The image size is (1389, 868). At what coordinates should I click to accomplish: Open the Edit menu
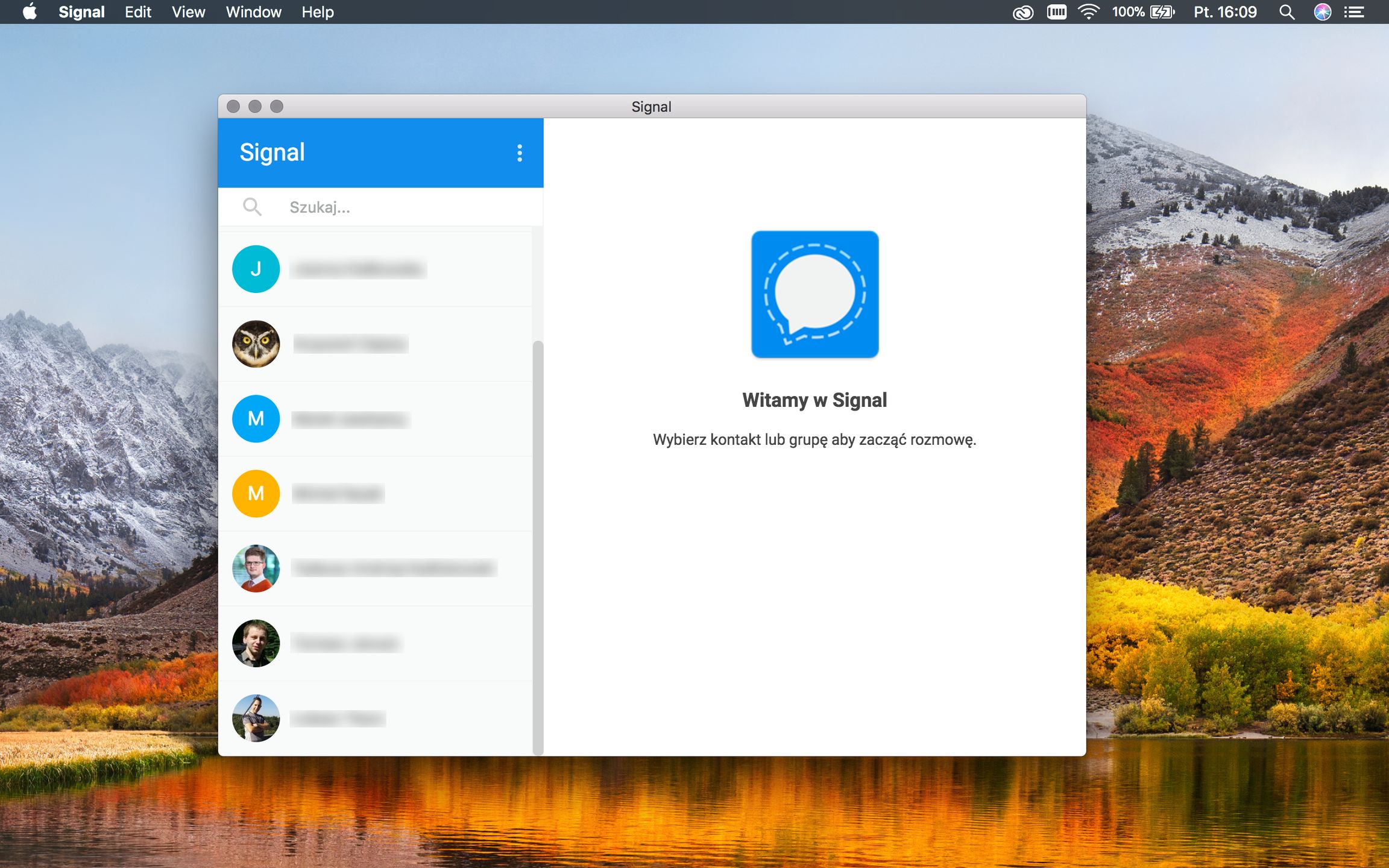tap(137, 12)
